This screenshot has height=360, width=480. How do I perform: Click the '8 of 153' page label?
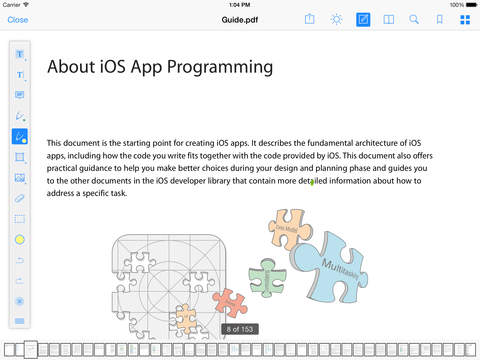click(240, 329)
